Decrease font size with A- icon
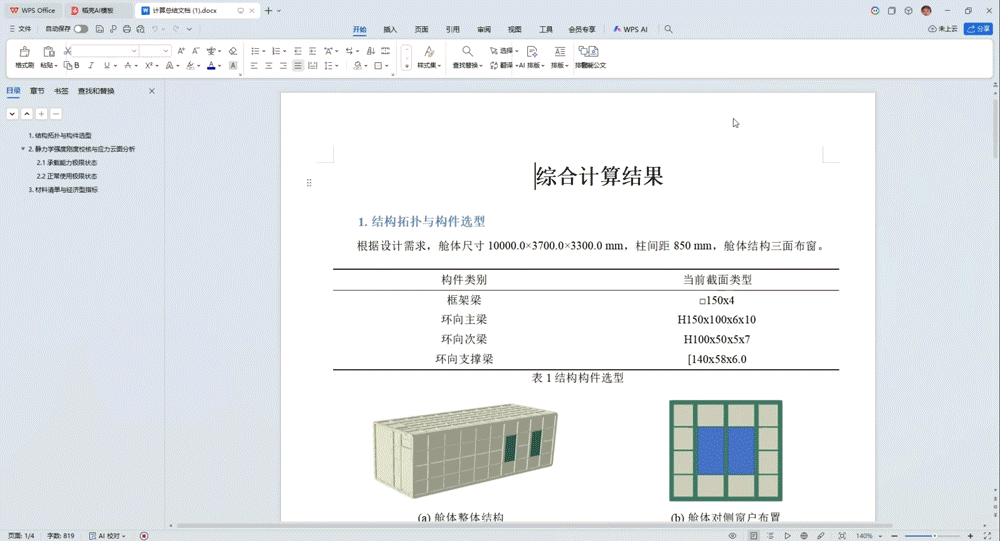The width and height of the screenshot is (1000, 541). click(x=196, y=51)
